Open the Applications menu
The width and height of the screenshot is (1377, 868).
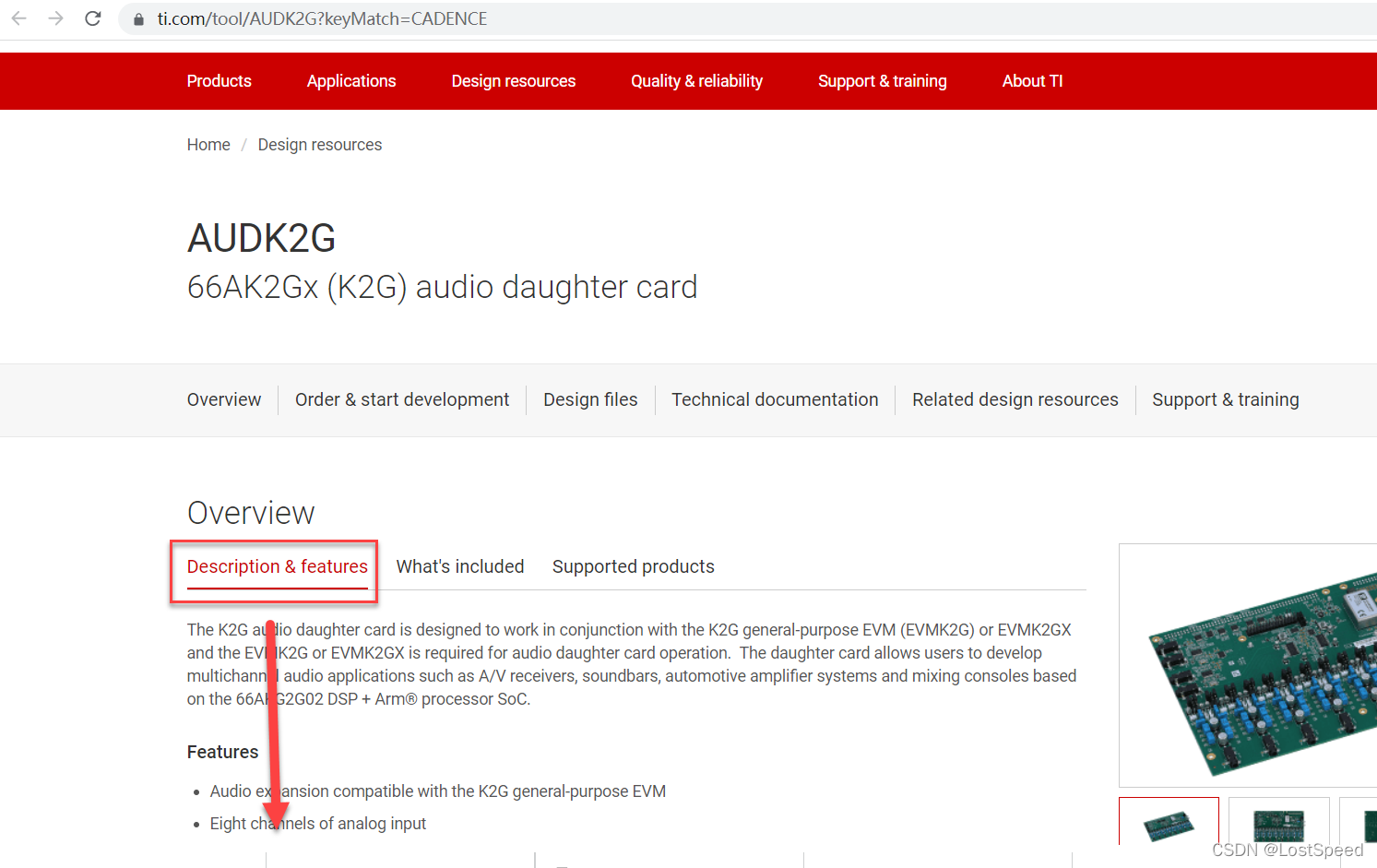pyautogui.click(x=351, y=81)
